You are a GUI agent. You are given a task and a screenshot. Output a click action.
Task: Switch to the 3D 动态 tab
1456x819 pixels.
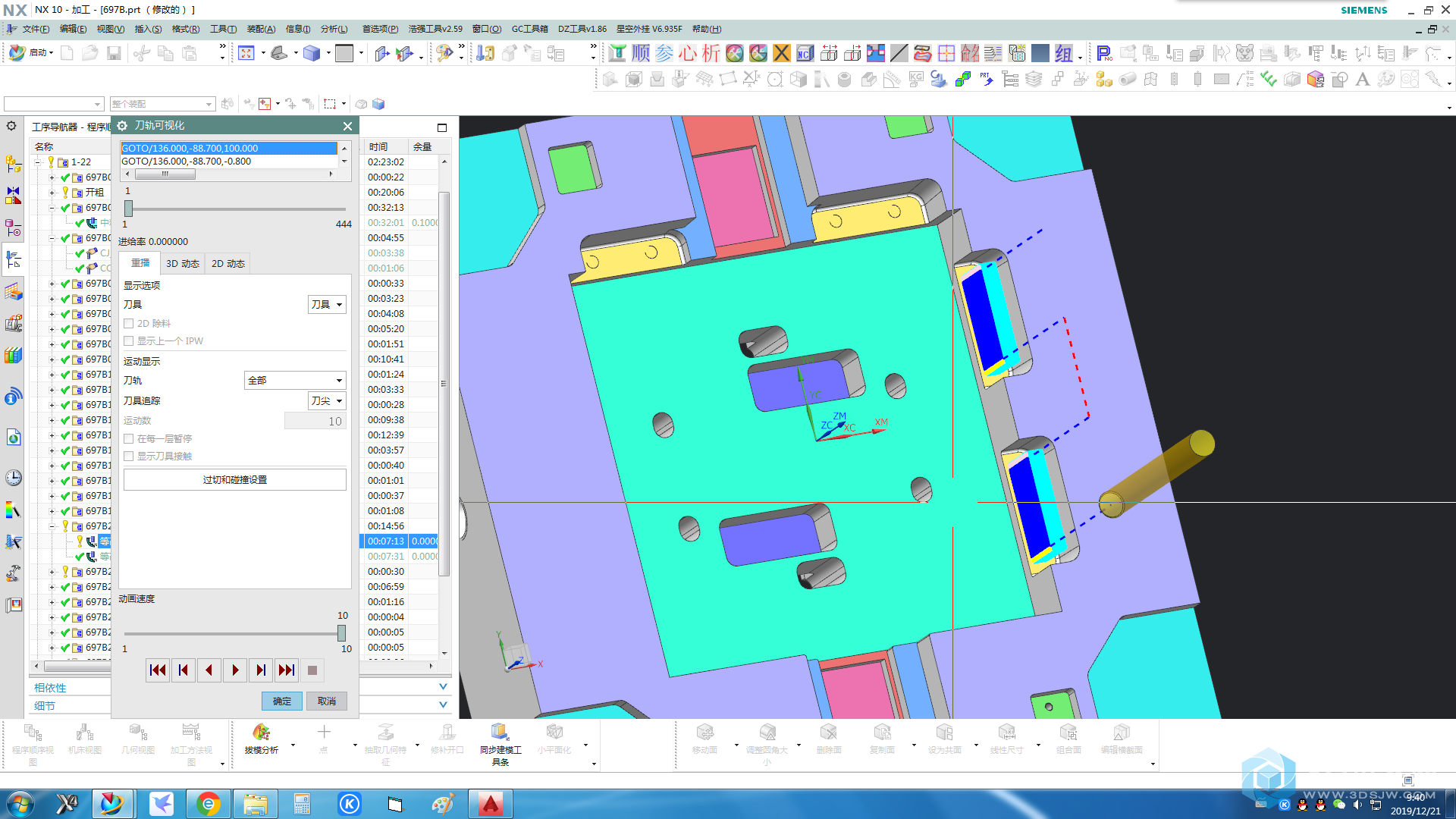[x=183, y=264]
